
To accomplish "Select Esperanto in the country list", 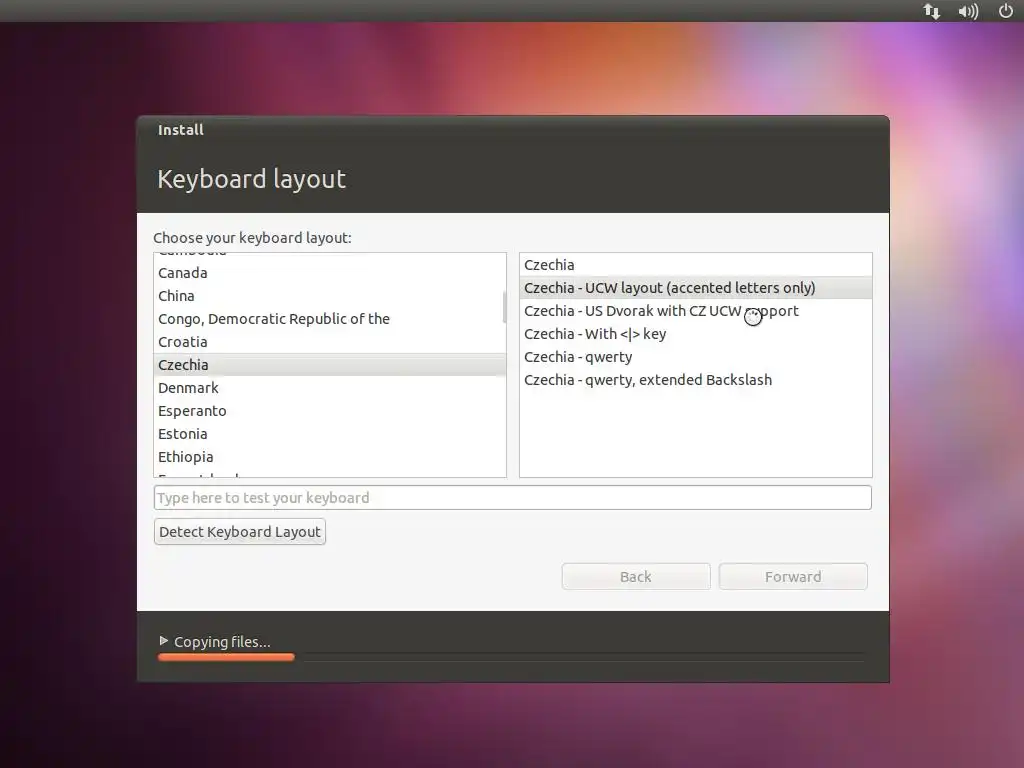I will click(330, 411).
